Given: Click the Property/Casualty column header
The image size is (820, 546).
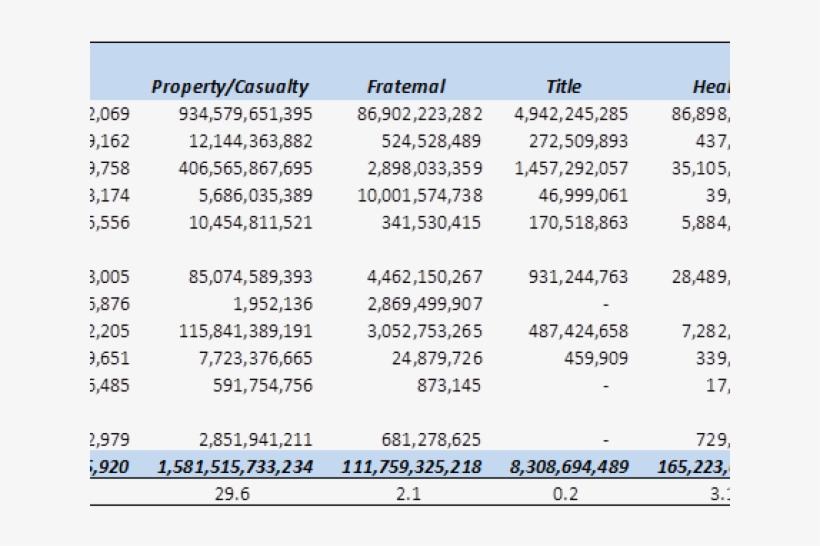Looking at the screenshot, I should (x=230, y=87).
